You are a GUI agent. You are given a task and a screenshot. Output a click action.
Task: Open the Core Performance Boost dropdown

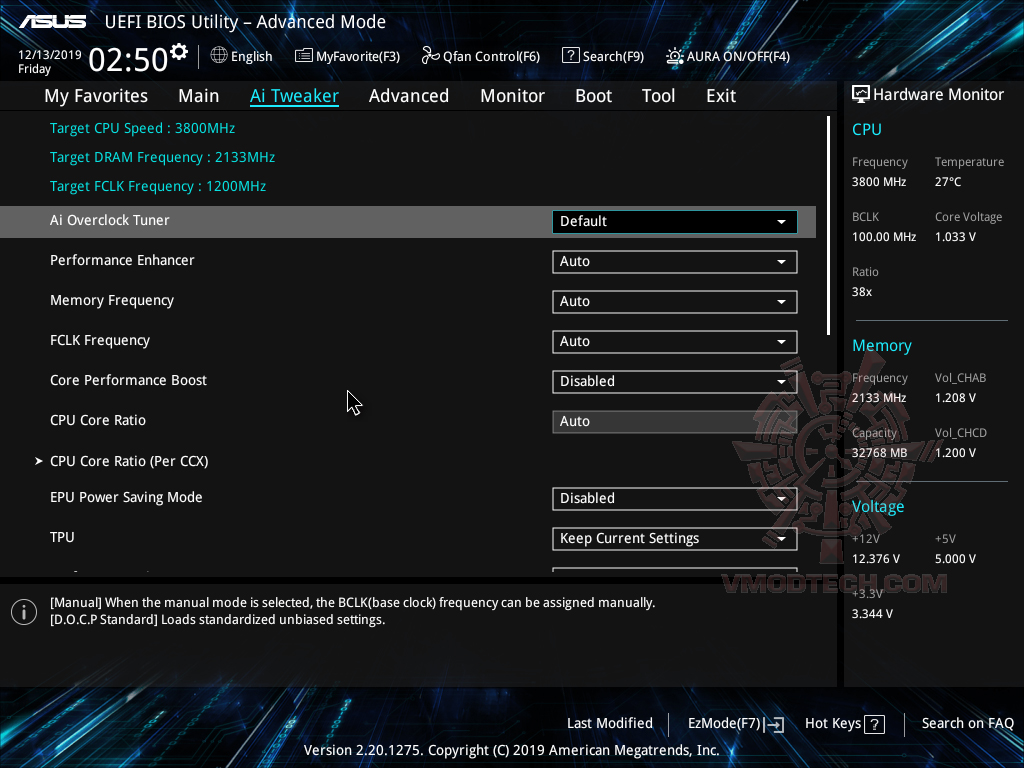point(675,381)
